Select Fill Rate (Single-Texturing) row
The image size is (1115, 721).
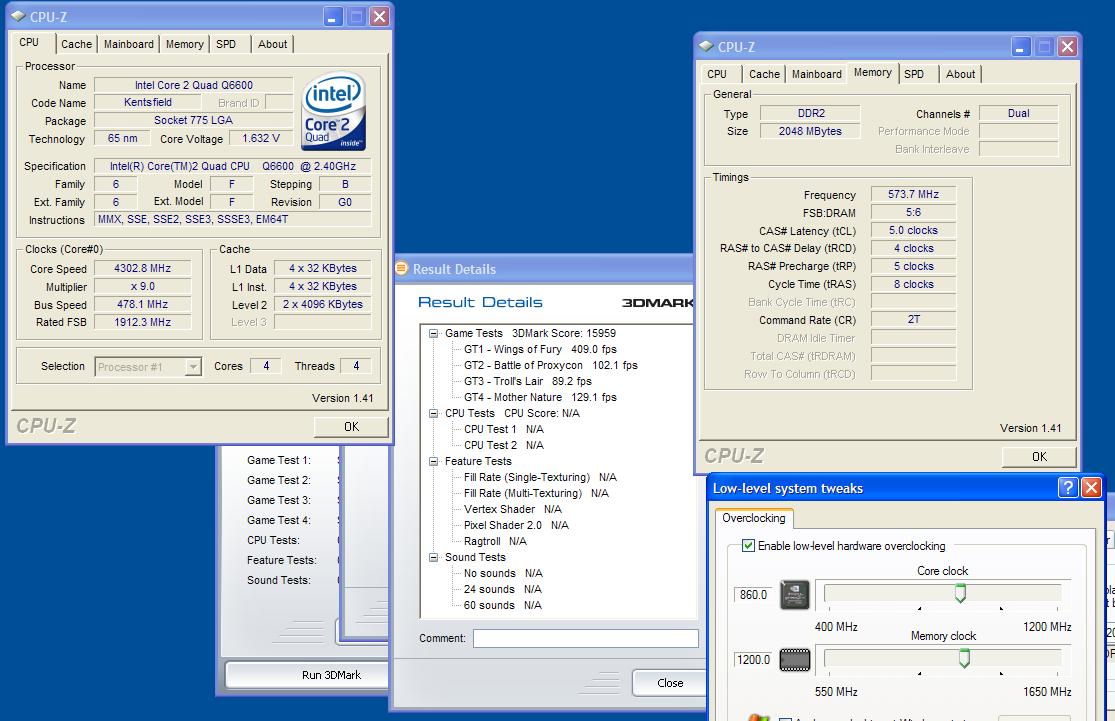pyautogui.click(x=540, y=477)
